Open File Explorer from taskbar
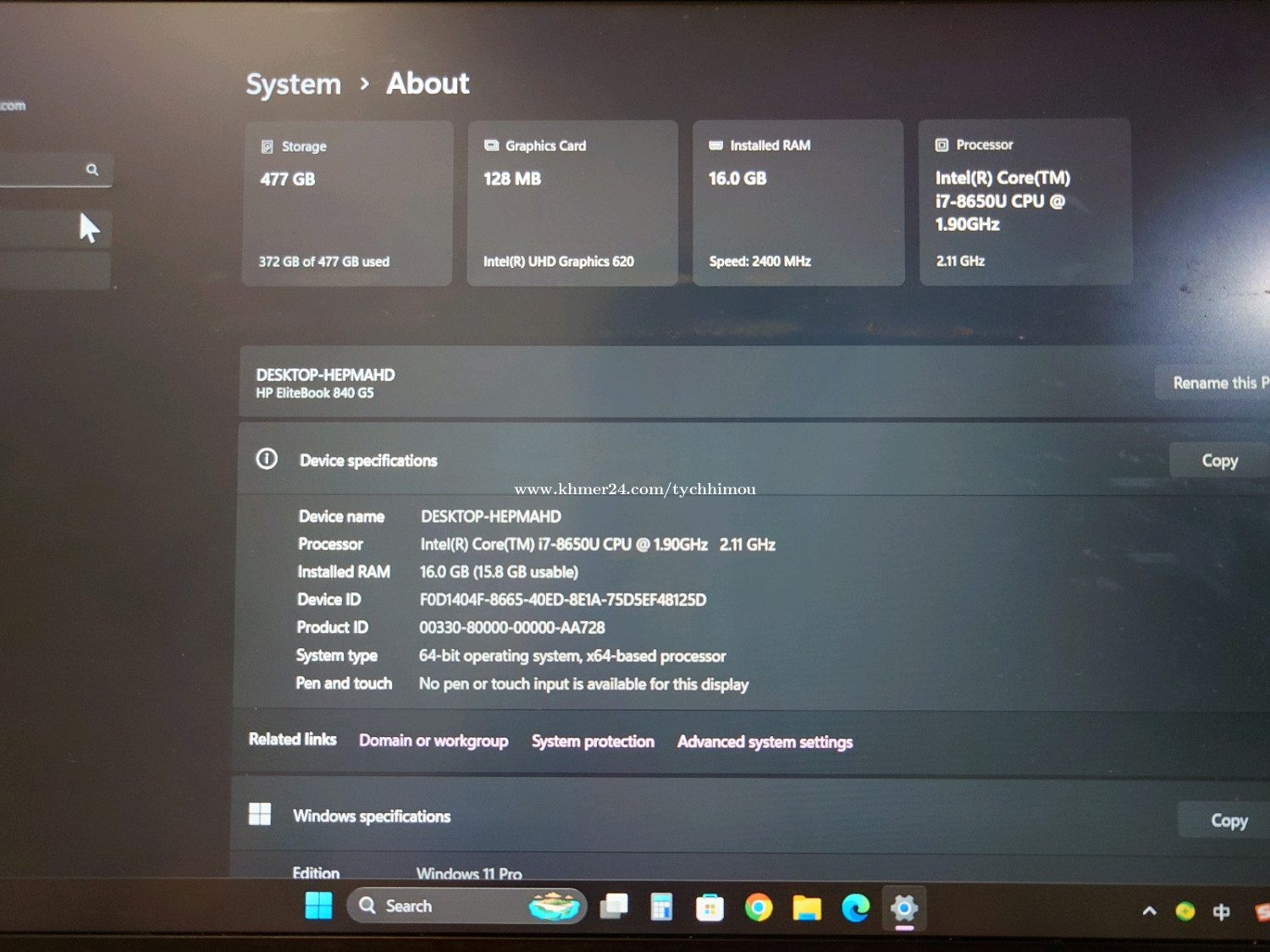 click(x=807, y=909)
